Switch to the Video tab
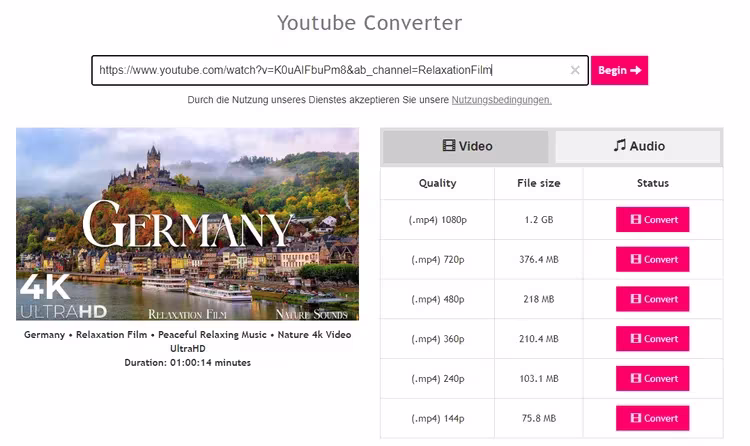750x446 pixels. coord(466,146)
